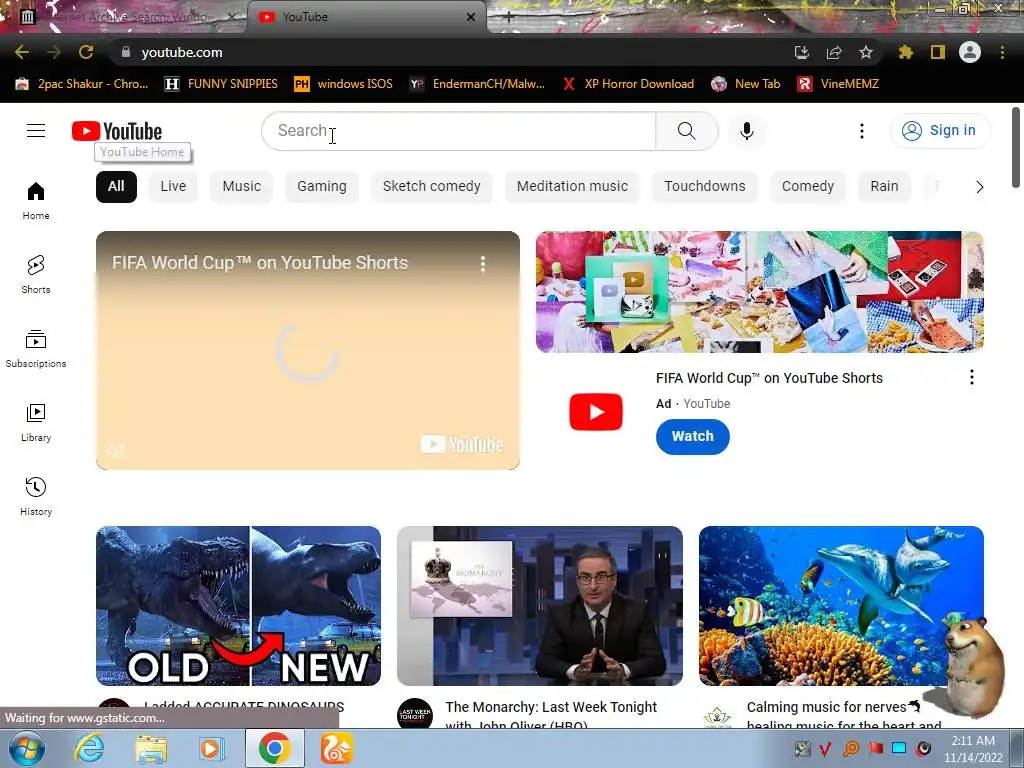The image size is (1024, 768).
Task: Go back with the browser back arrow
Action: [x=22, y=52]
